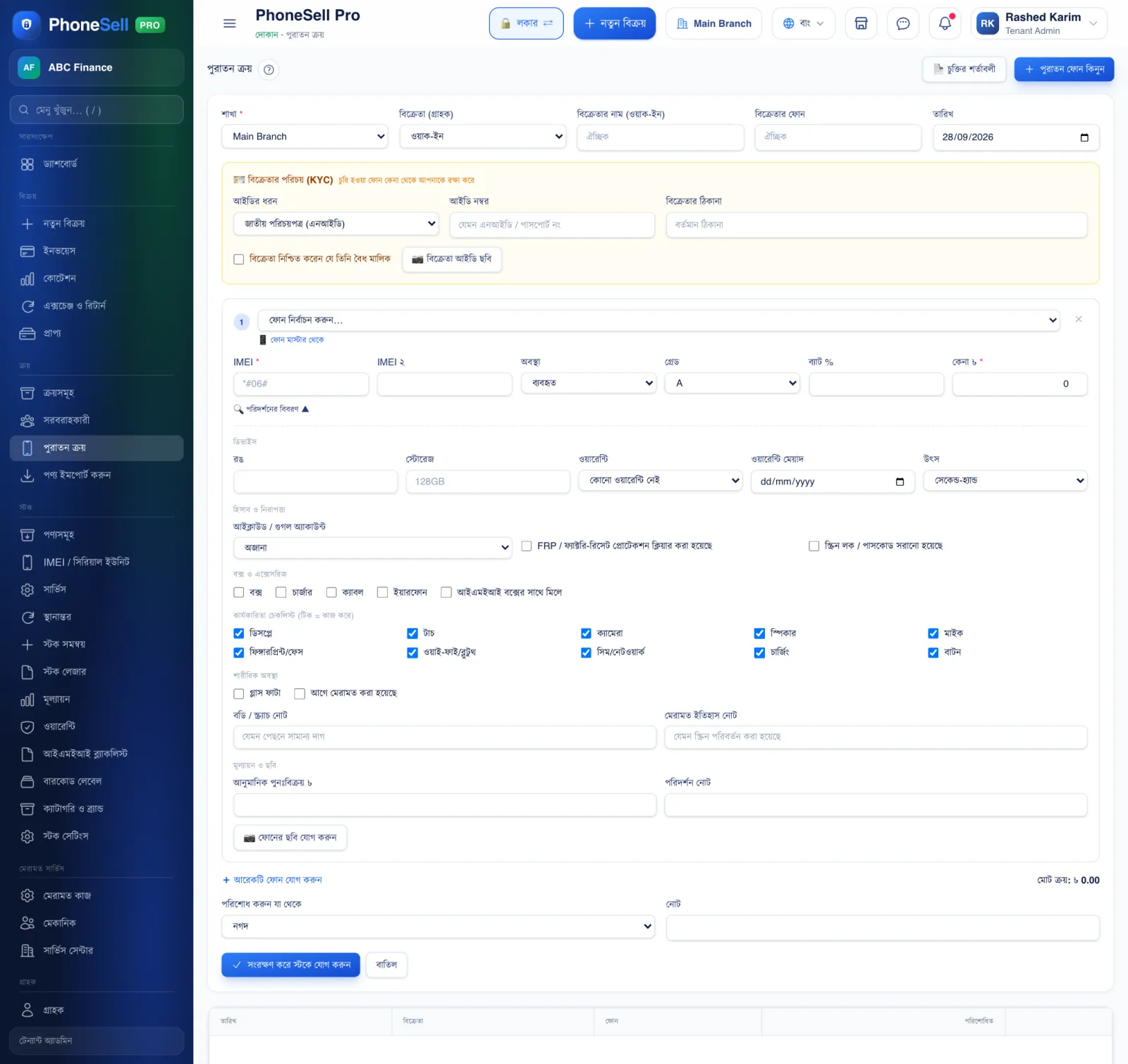
Task: Open the নগদ payment source dropdown
Action: coord(438,927)
